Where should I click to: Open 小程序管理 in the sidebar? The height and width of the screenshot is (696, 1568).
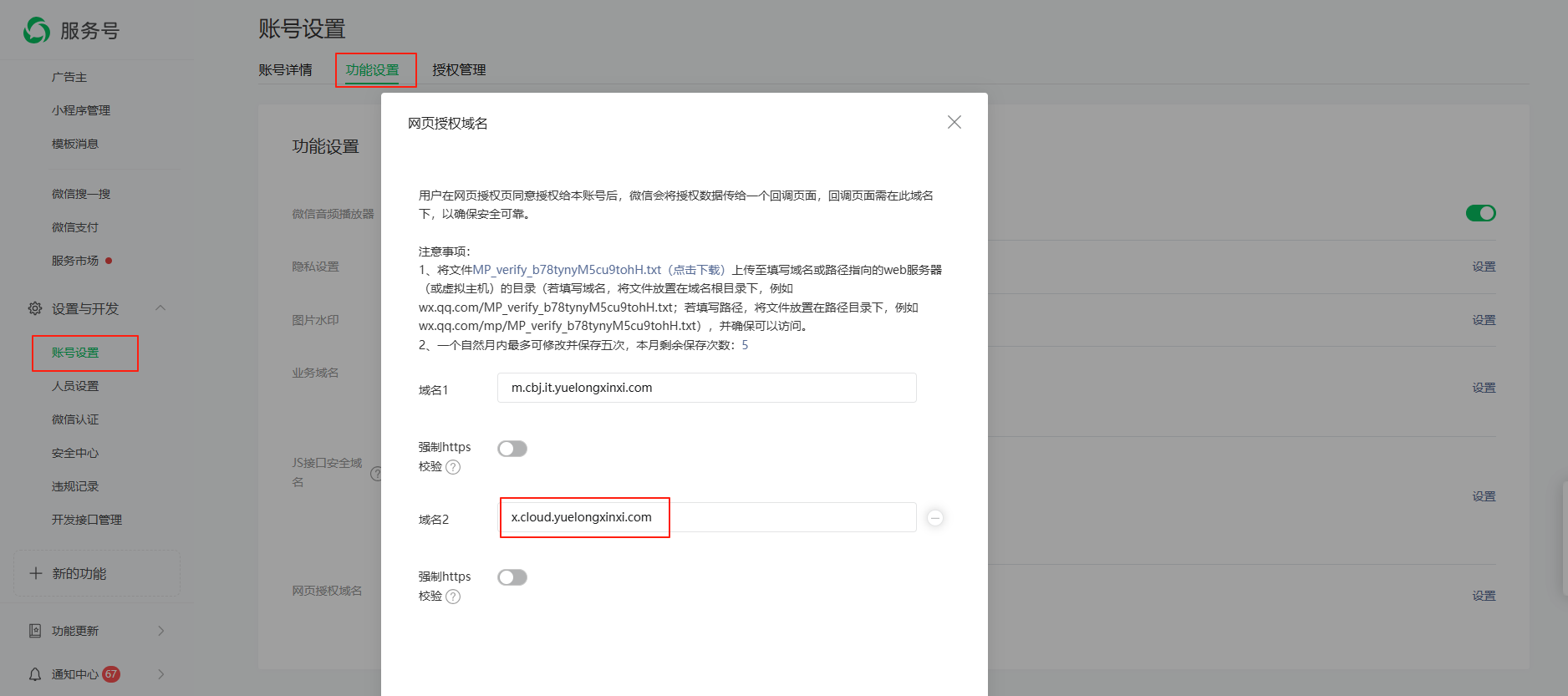pos(81,110)
